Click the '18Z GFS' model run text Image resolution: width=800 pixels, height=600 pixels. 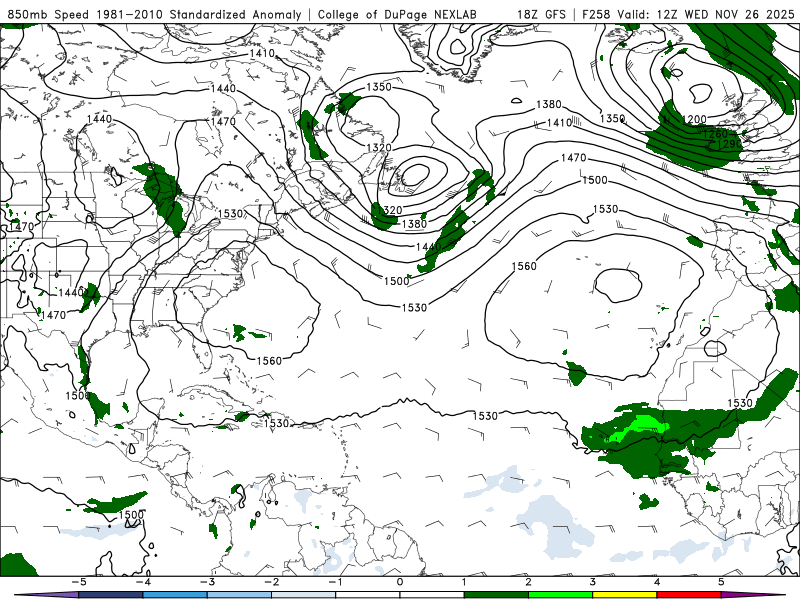click(541, 14)
